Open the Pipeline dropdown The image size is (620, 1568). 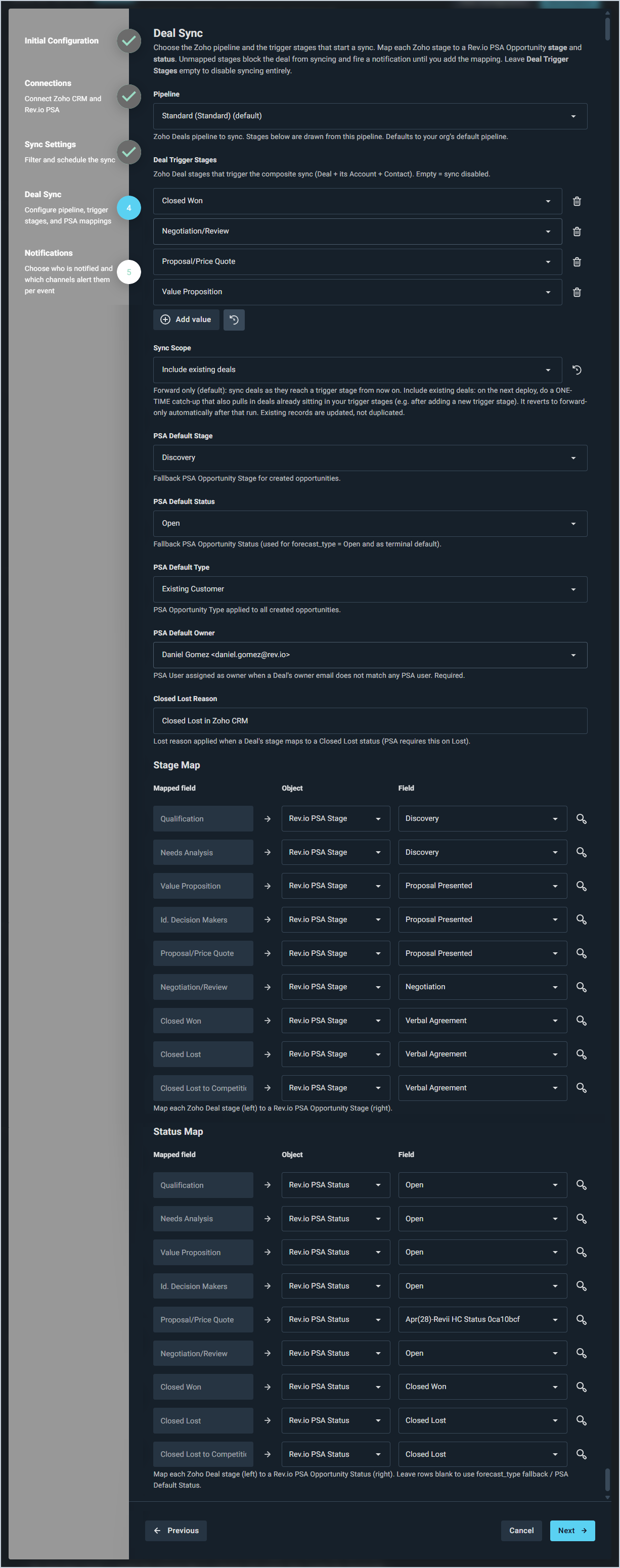pyautogui.click(x=370, y=116)
